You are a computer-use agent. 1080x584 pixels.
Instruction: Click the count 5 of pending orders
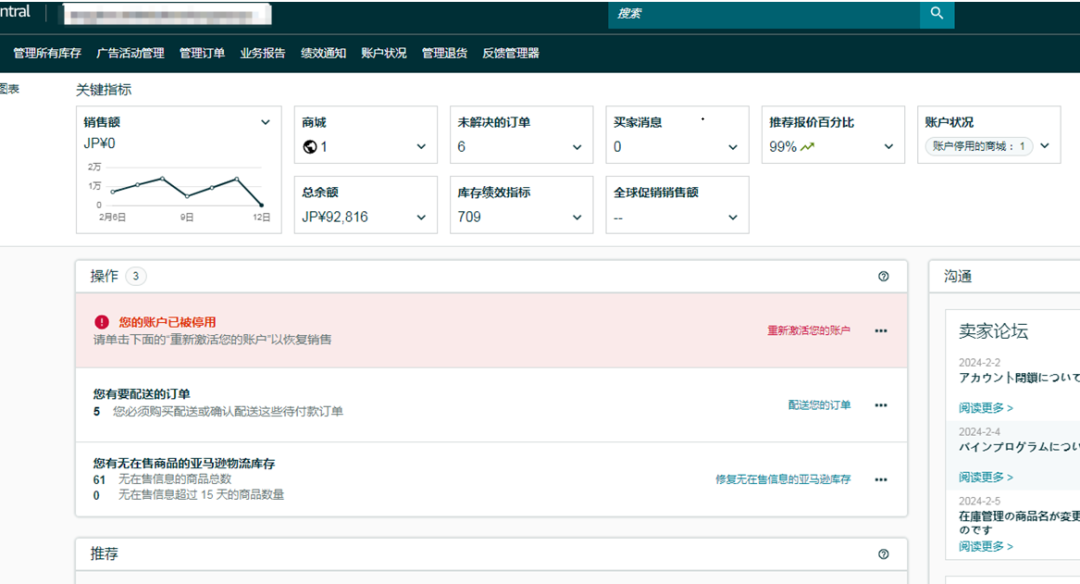coord(96,411)
